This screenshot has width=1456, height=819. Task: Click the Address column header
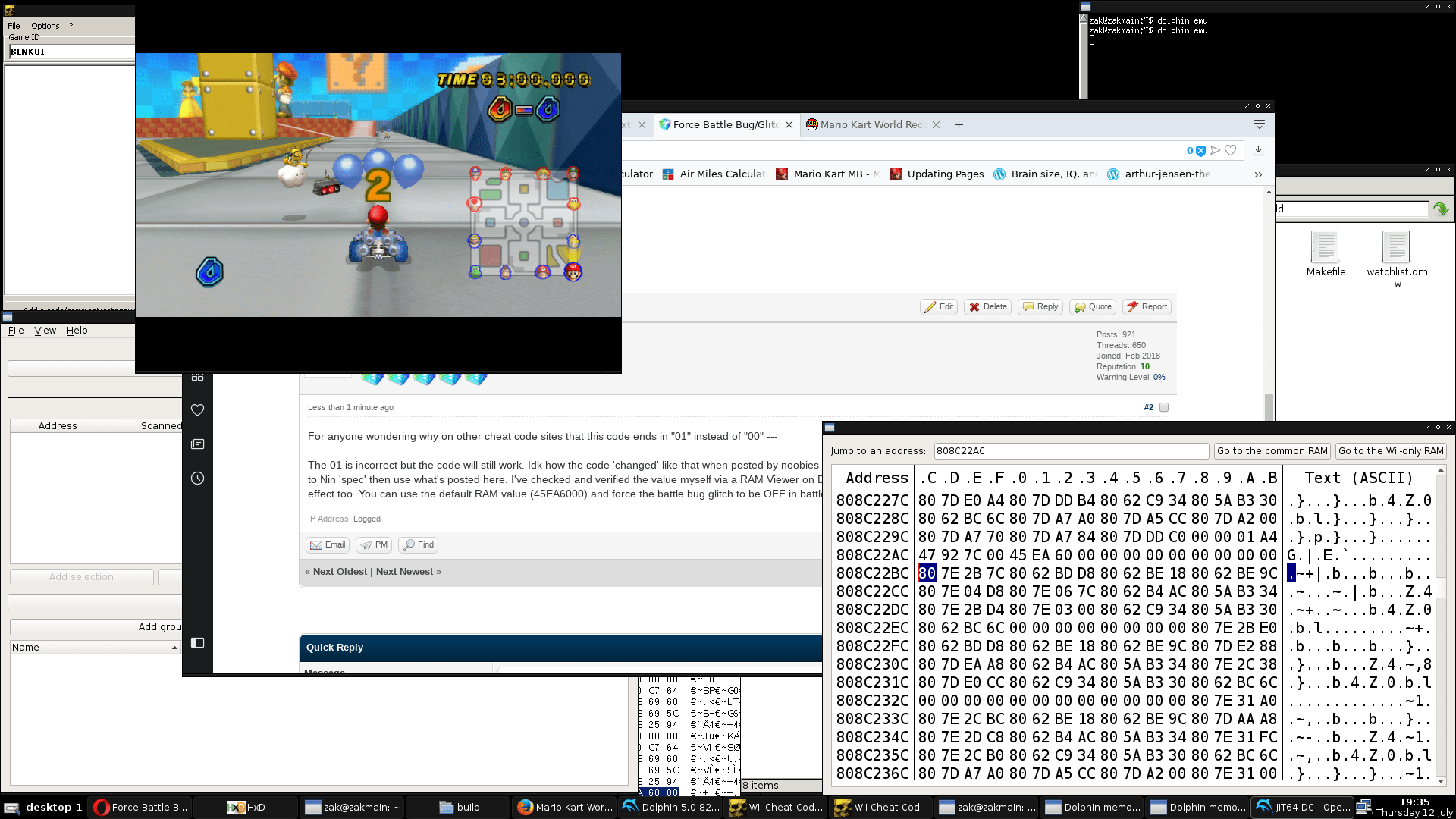point(58,426)
